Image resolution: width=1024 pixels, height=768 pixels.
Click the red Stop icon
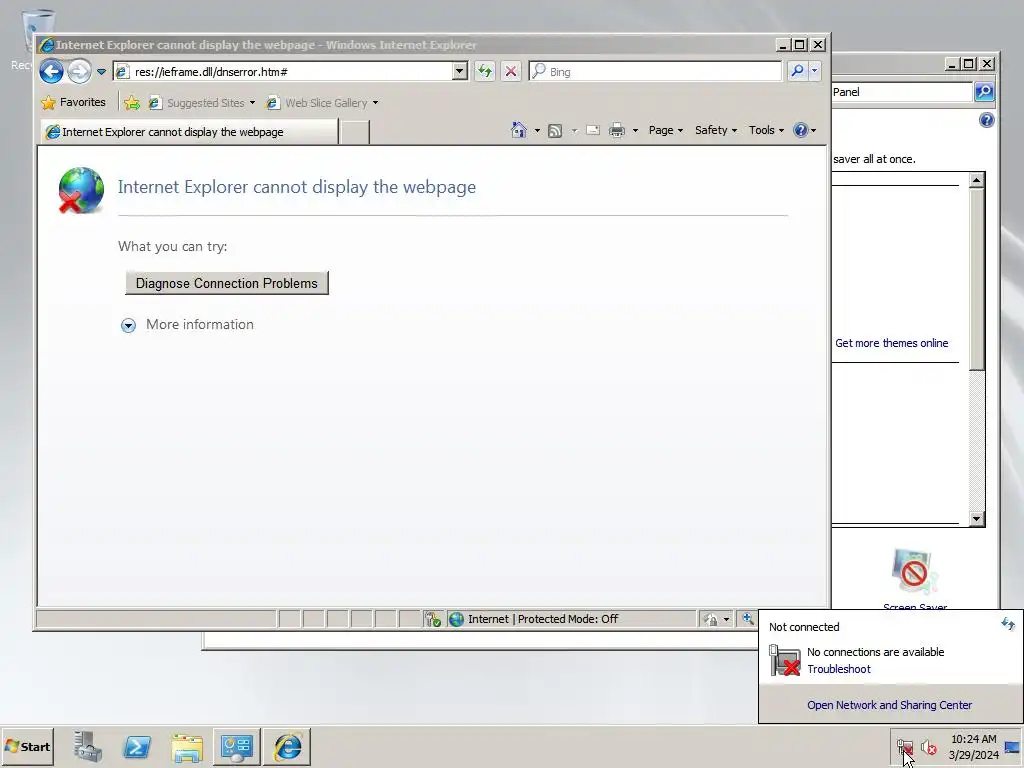coord(511,71)
